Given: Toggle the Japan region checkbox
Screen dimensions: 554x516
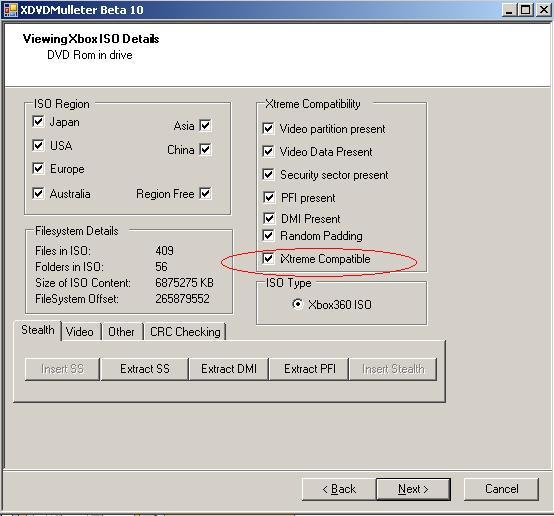Looking at the screenshot, I should coord(38,122).
